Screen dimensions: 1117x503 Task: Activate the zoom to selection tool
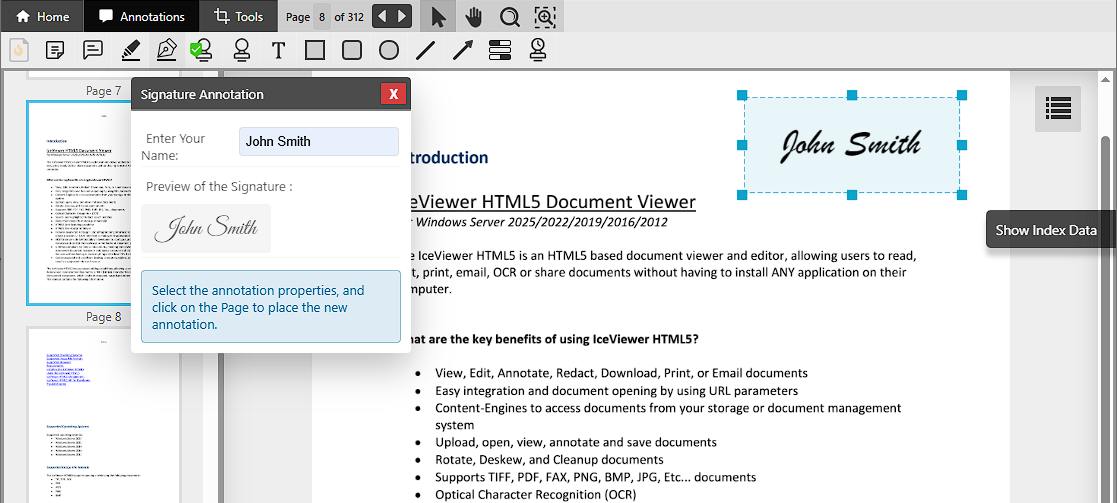(x=545, y=16)
